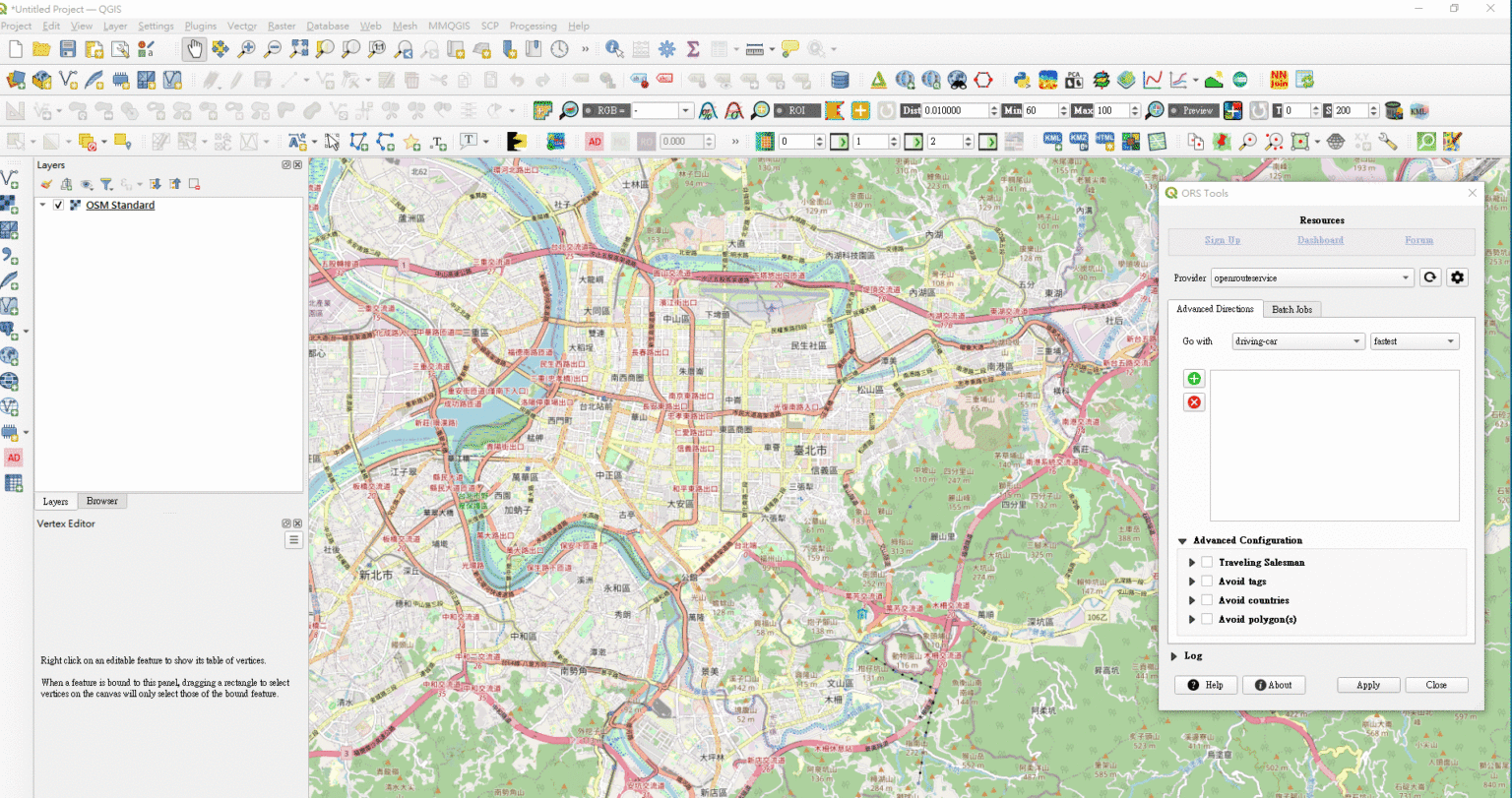The image size is (1512, 798).
Task: Click the green add waypoint button in ORS Tools
Action: click(1193, 378)
